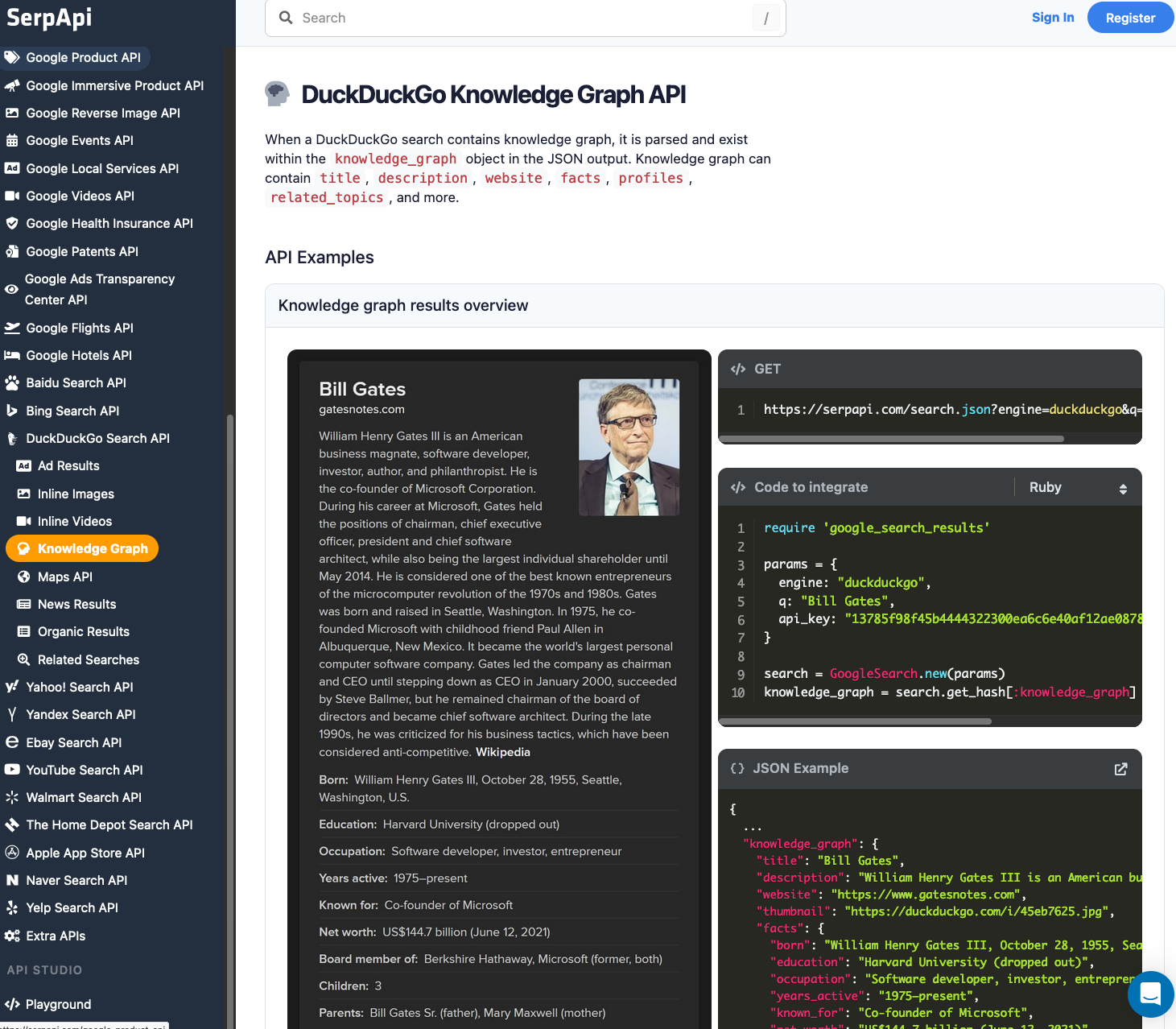Go to Inline Images section
The height and width of the screenshot is (1029, 1176).
point(76,494)
